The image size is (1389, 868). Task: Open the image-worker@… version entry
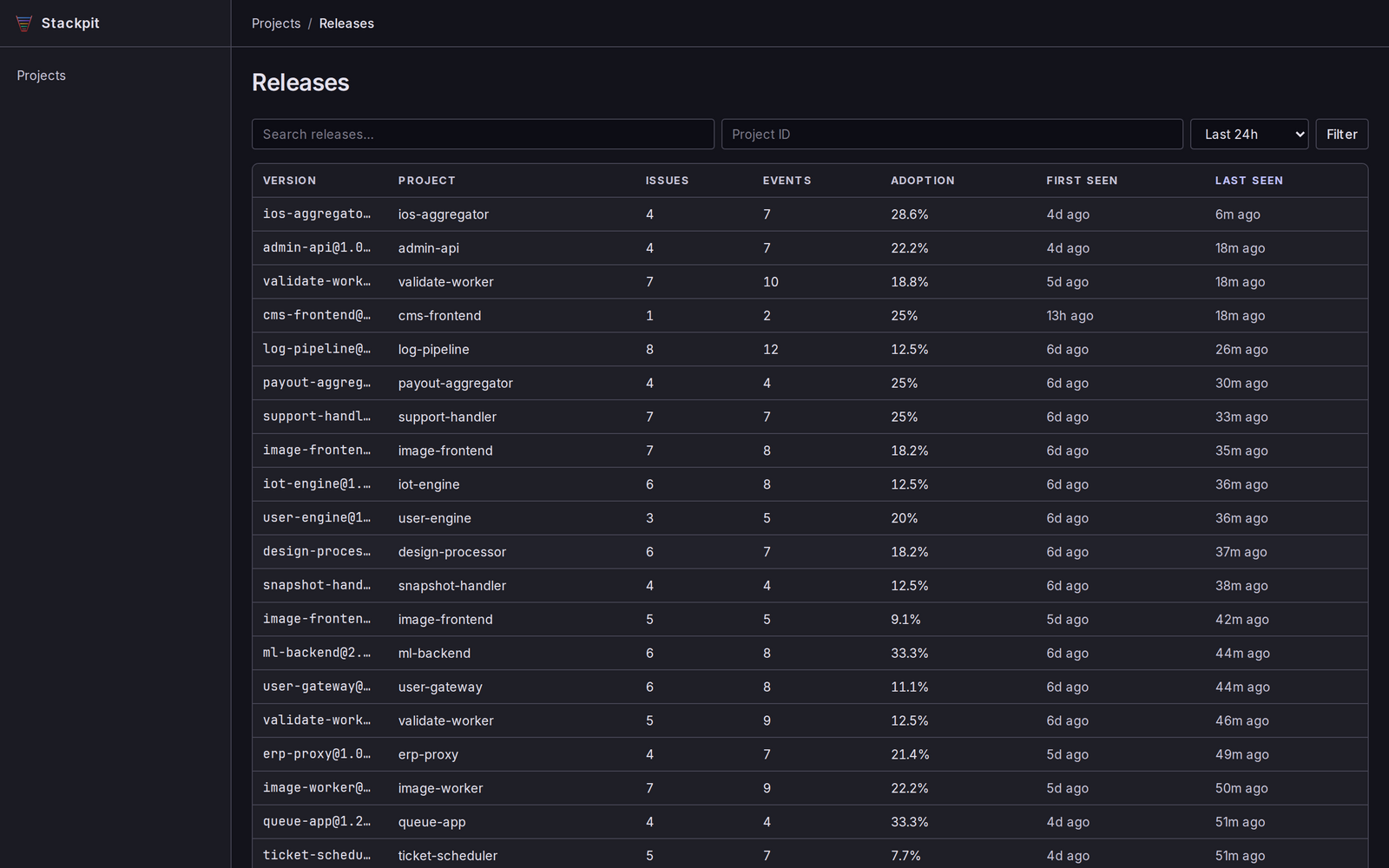[317, 789]
